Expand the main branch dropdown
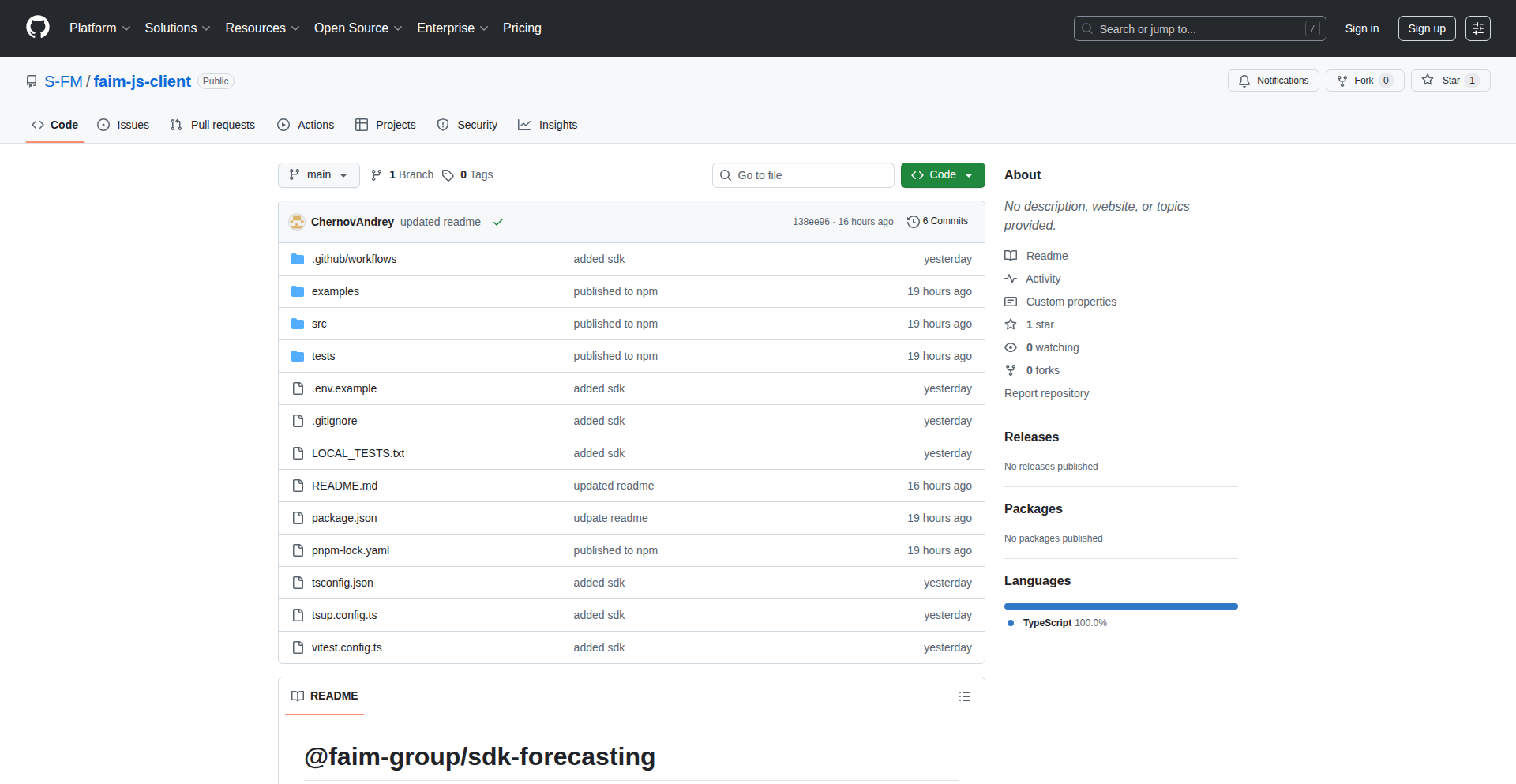This screenshot has height=784, width=1516. pos(318,175)
